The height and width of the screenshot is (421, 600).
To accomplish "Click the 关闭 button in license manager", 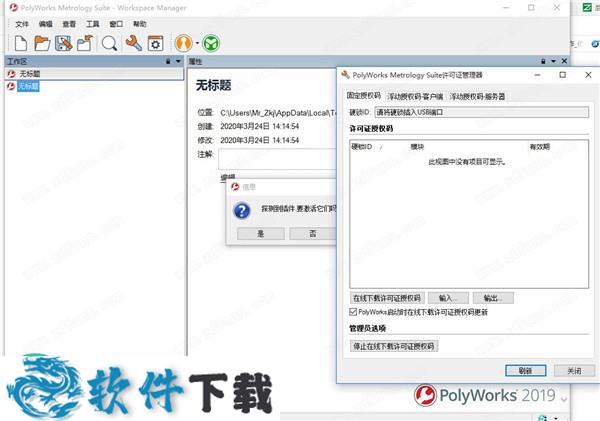I will tap(574, 370).
